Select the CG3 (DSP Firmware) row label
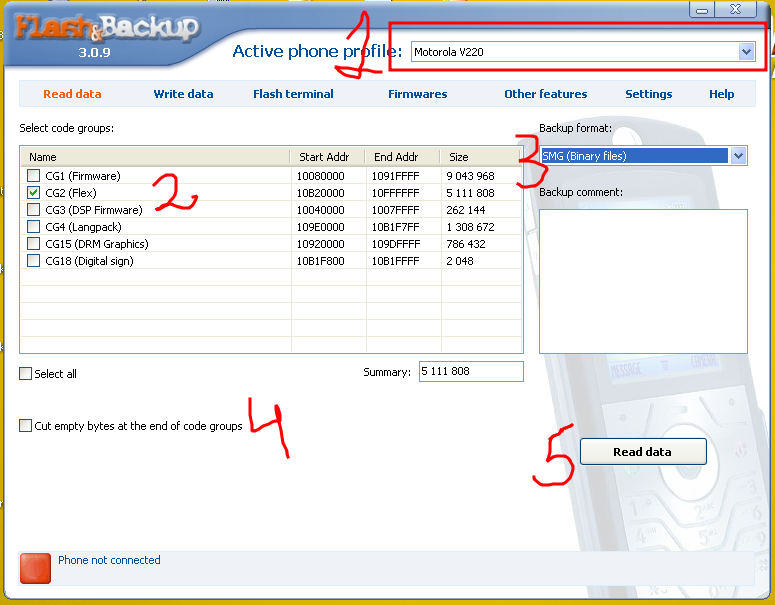775x605 pixels. (93, 210)
